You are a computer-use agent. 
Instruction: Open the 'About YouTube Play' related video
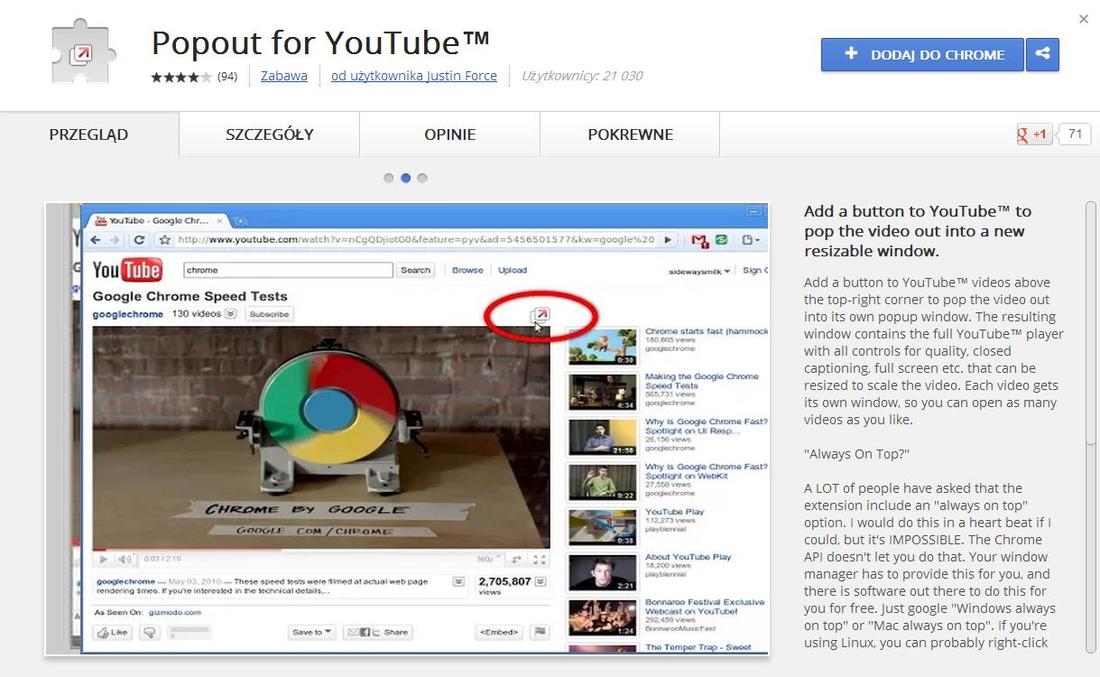688,557
